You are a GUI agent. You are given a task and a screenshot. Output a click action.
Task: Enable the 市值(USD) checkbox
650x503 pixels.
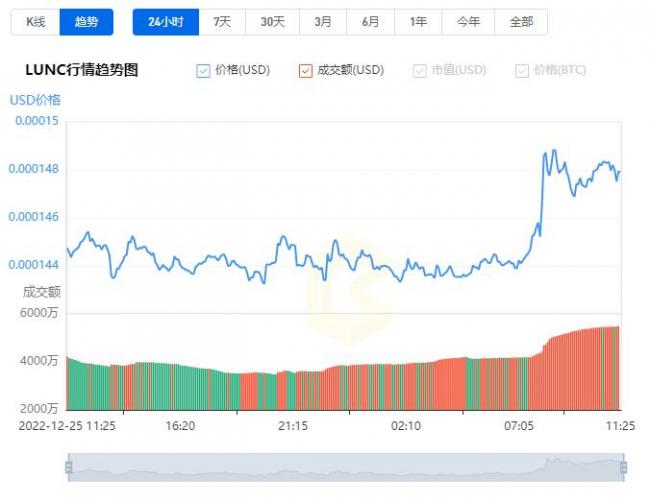(420, 71)
